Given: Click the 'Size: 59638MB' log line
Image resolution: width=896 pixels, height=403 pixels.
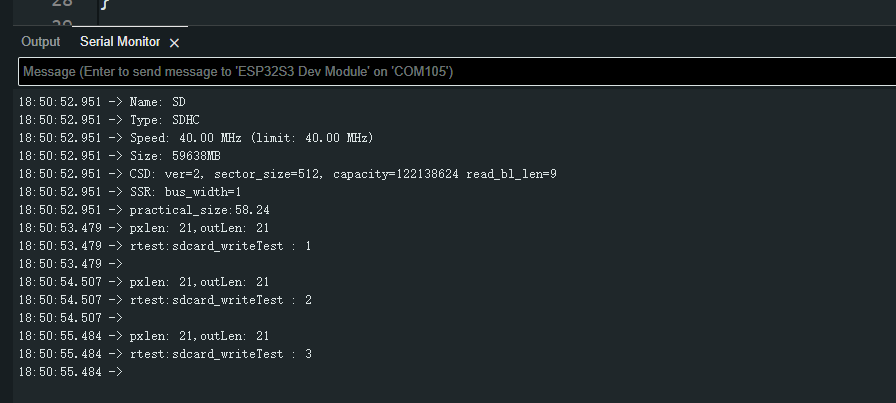Looking at the screenshot, I should (x=119, y=156).
